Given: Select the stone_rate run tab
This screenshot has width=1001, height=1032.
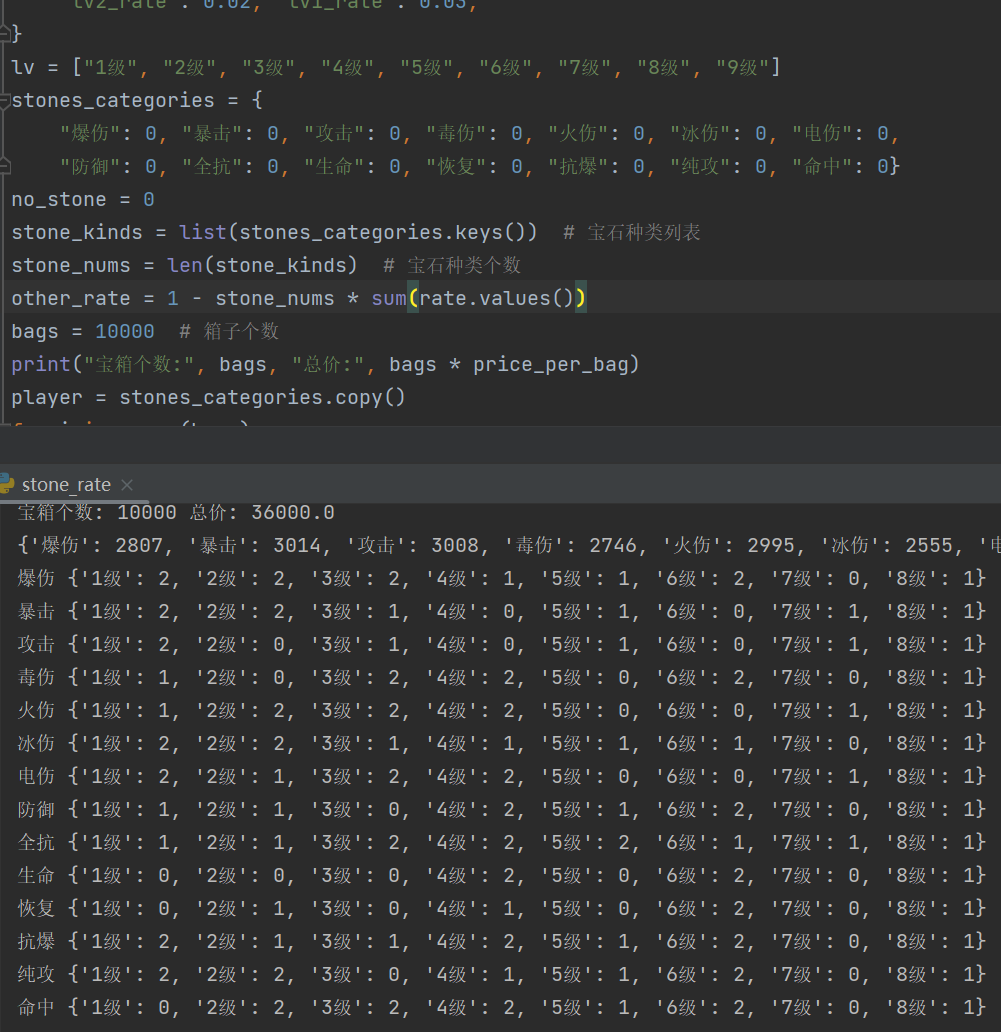Looking at the screenshot, I should (x=66, y=485).
